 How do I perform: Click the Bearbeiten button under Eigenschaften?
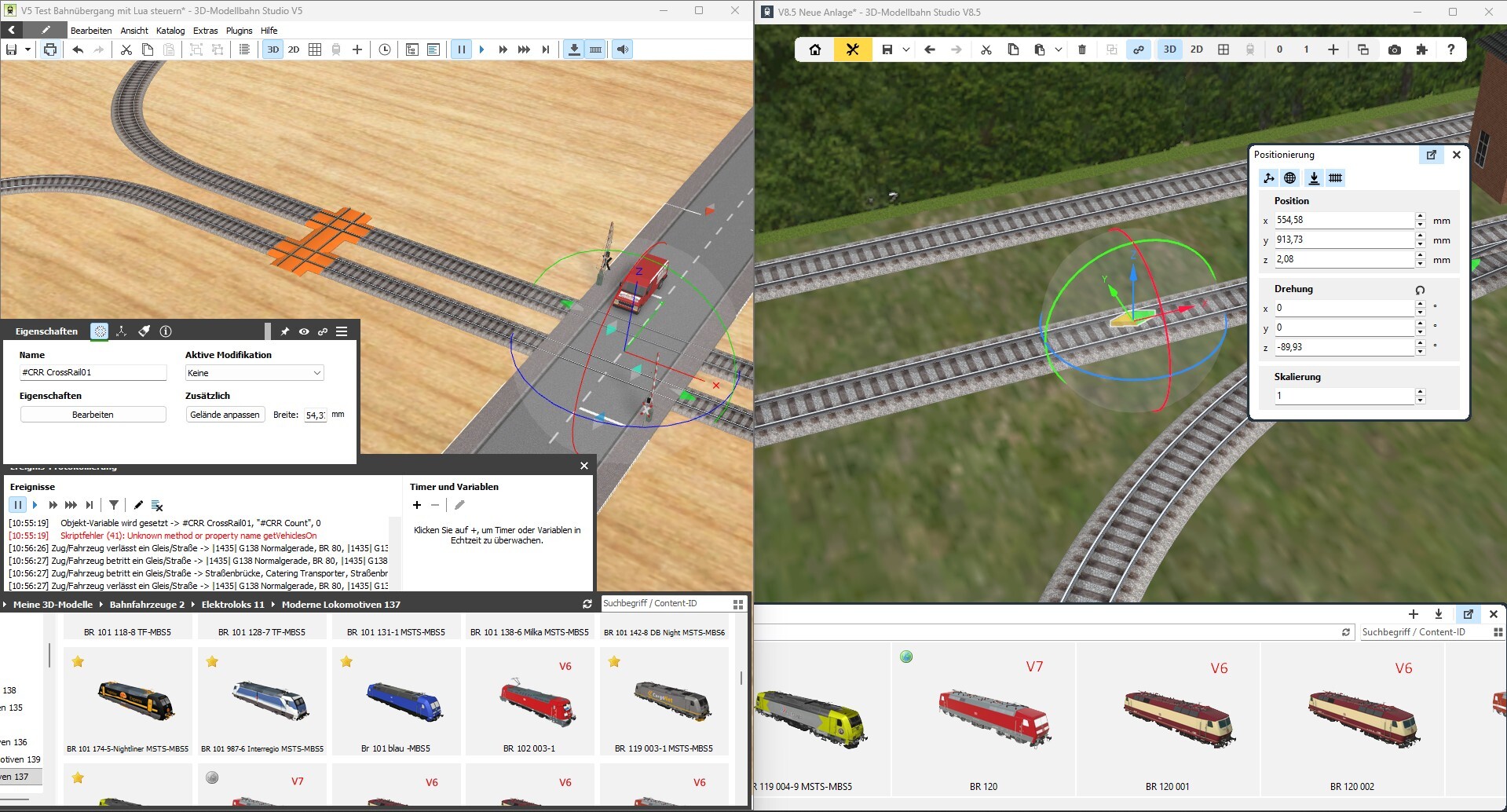93,415
